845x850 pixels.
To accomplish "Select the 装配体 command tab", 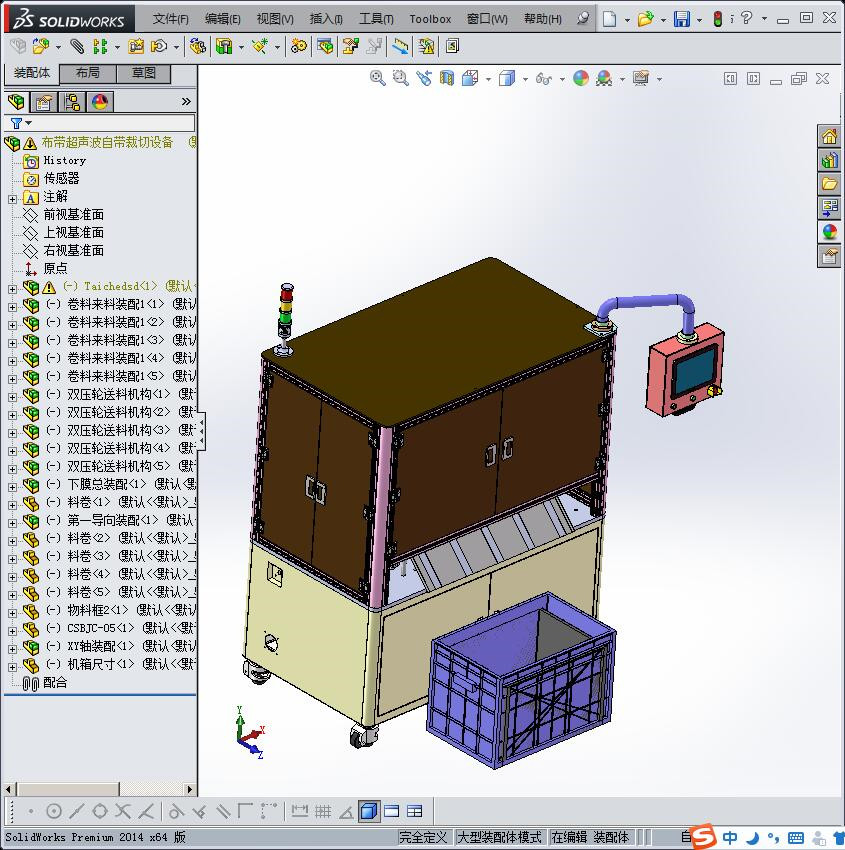I will pos(31,73).
